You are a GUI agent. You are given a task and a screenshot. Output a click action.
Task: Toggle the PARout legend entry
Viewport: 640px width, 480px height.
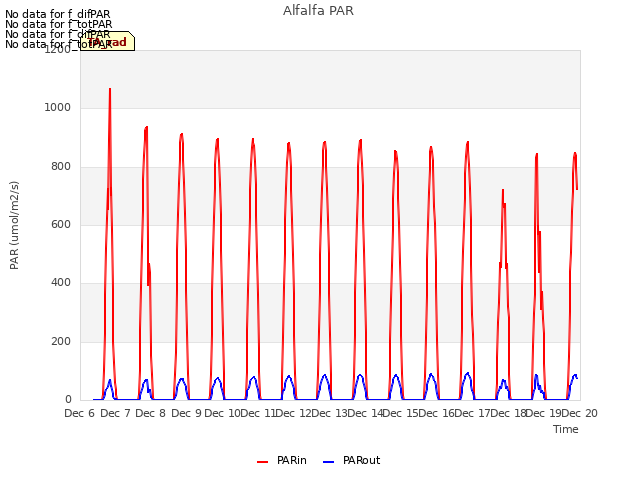(x=351, y=460)
